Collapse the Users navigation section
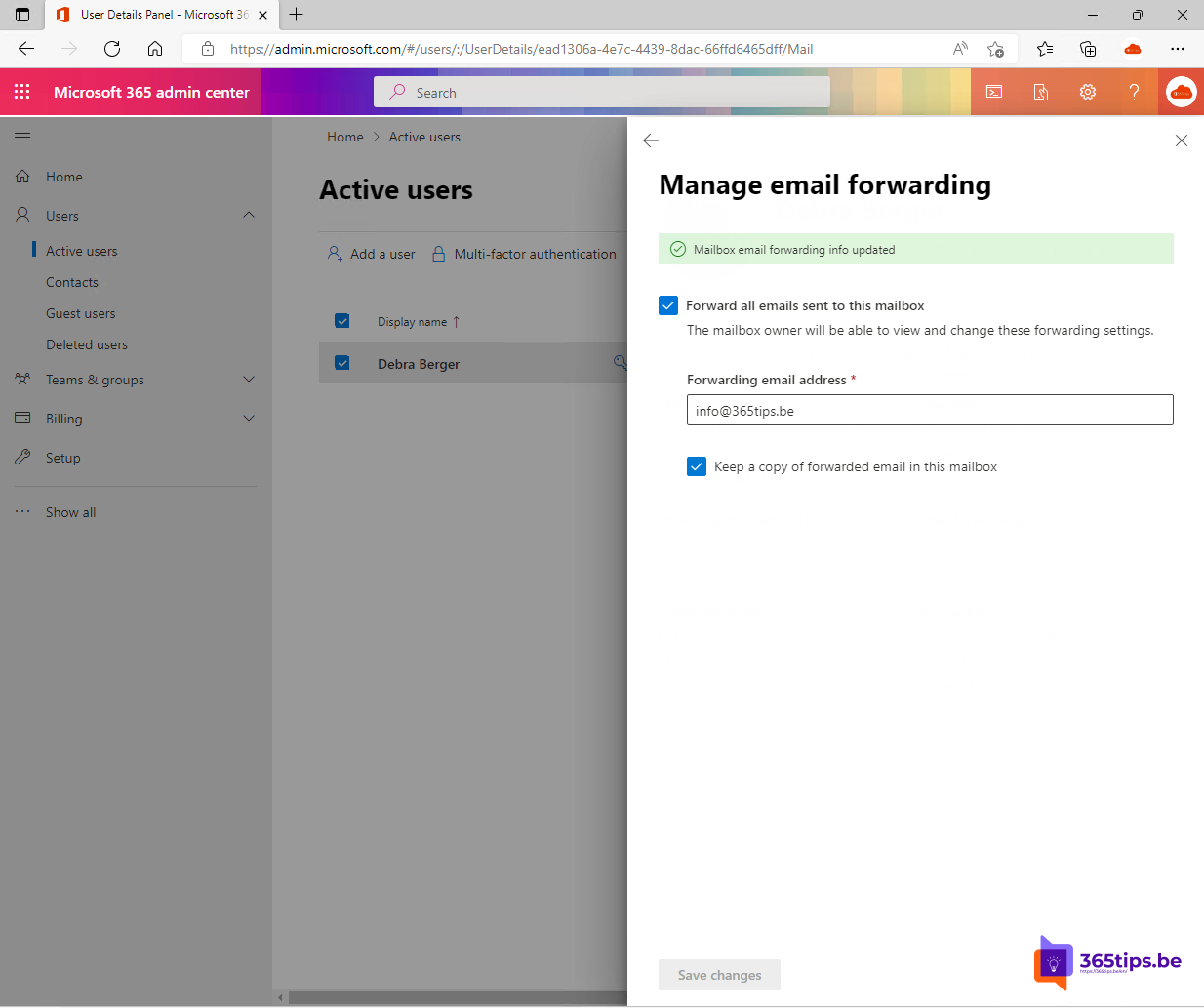This screenshot has height=1008, width=1204. (249, 215)
